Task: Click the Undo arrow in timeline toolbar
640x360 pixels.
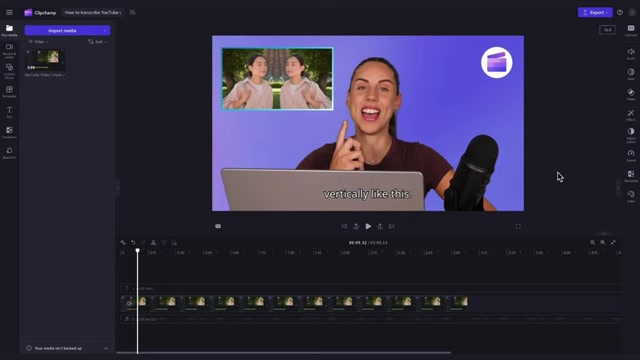Action: 133,242
